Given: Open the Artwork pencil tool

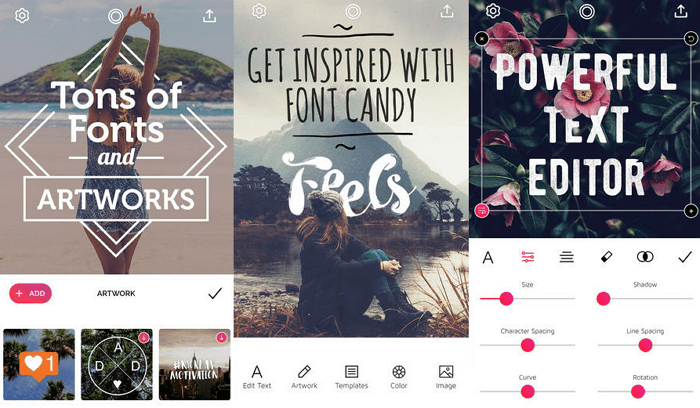Looking at the screenshot, I should point(304,377).
